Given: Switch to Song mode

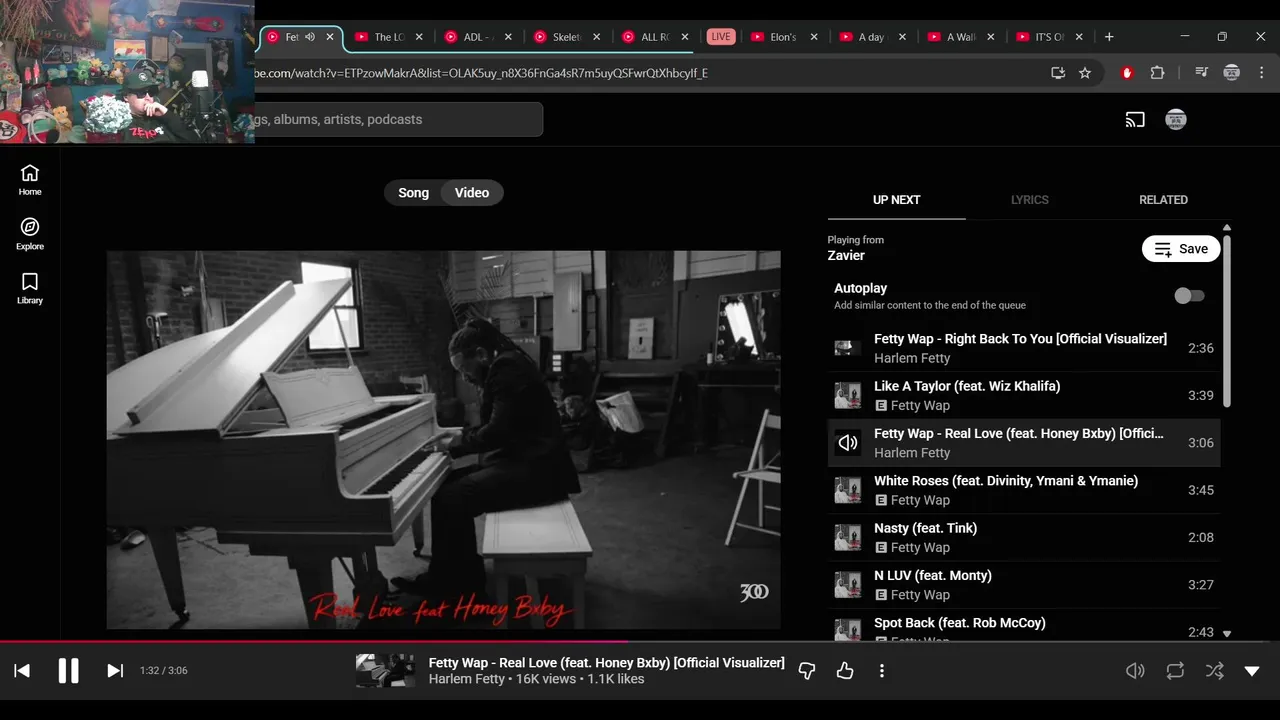Looking at the screenshot, I should pyautogui.click(x=413, y=193).
